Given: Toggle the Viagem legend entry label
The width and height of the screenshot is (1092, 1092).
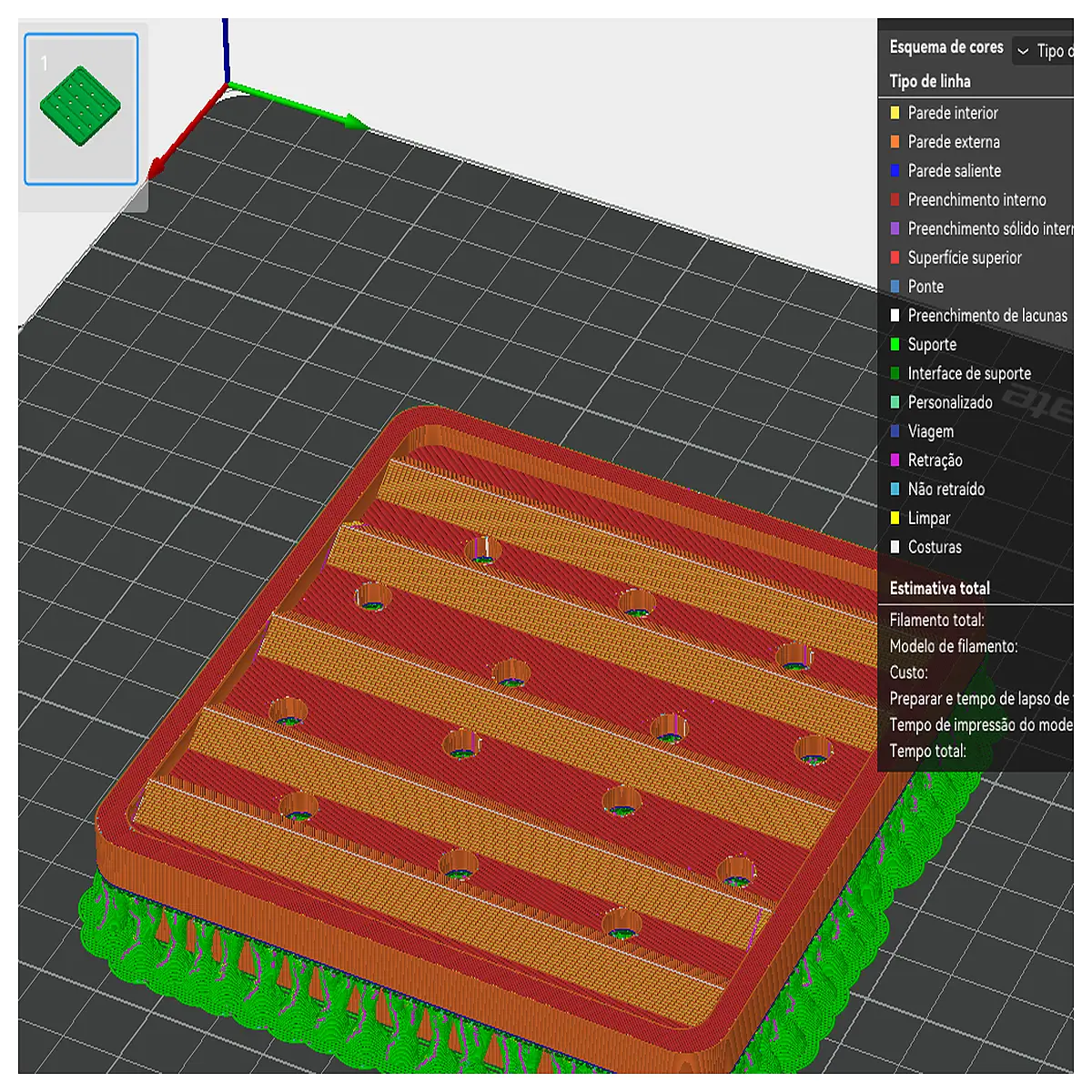Looking at the screenshot, I should (x=931, y=431).
